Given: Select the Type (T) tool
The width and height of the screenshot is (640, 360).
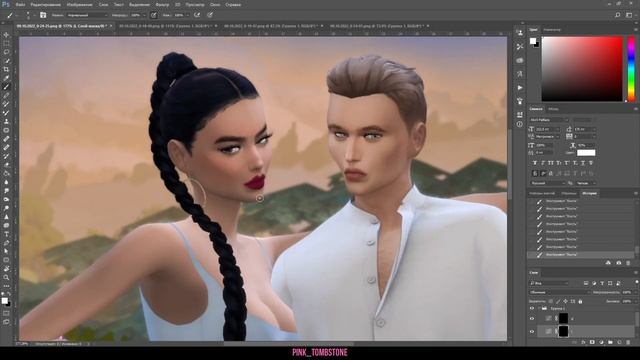Looking at the screenshot, I should [x=6, y=234].
